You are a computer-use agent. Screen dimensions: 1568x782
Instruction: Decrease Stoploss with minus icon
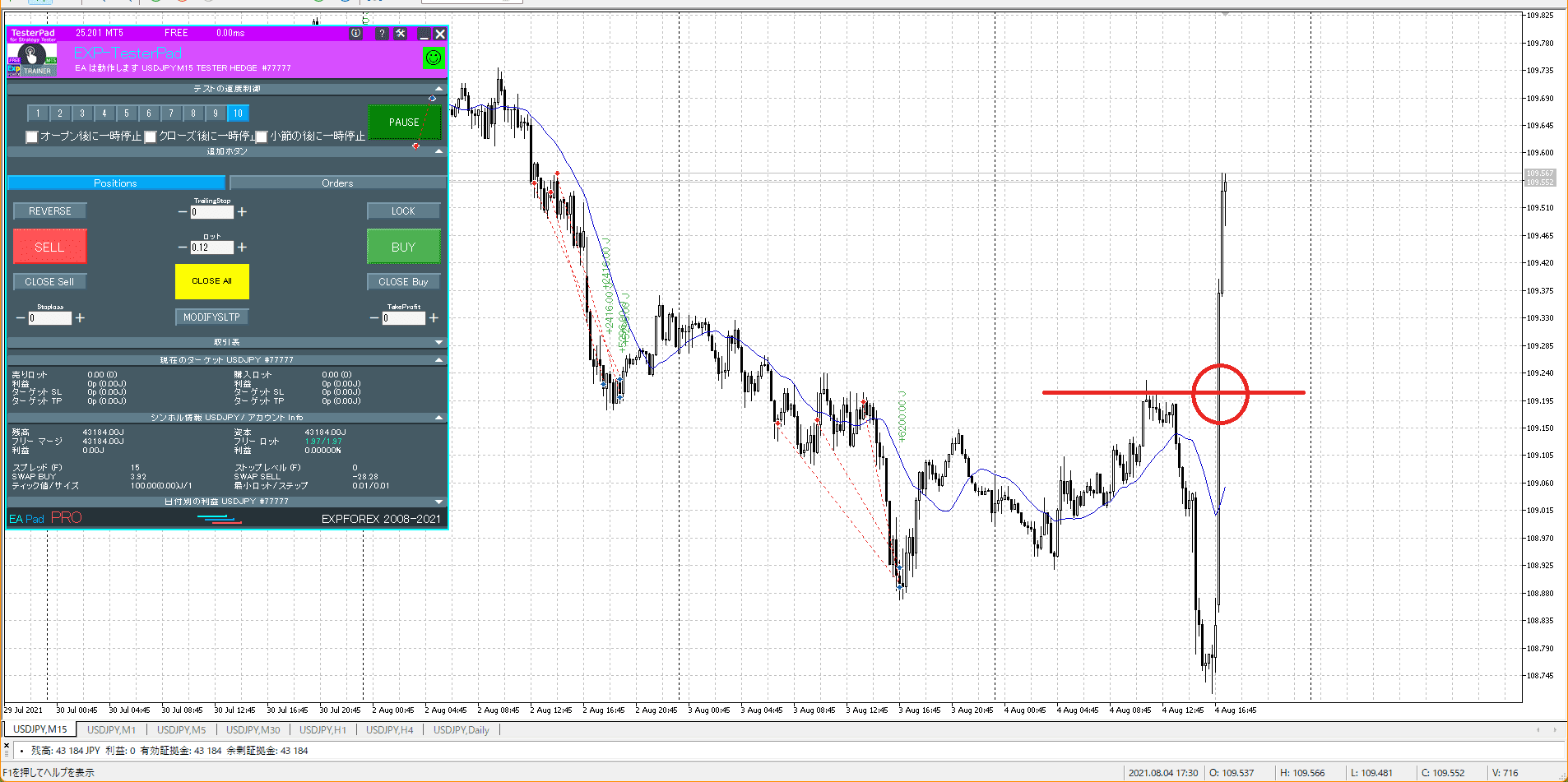click(21, 318)
